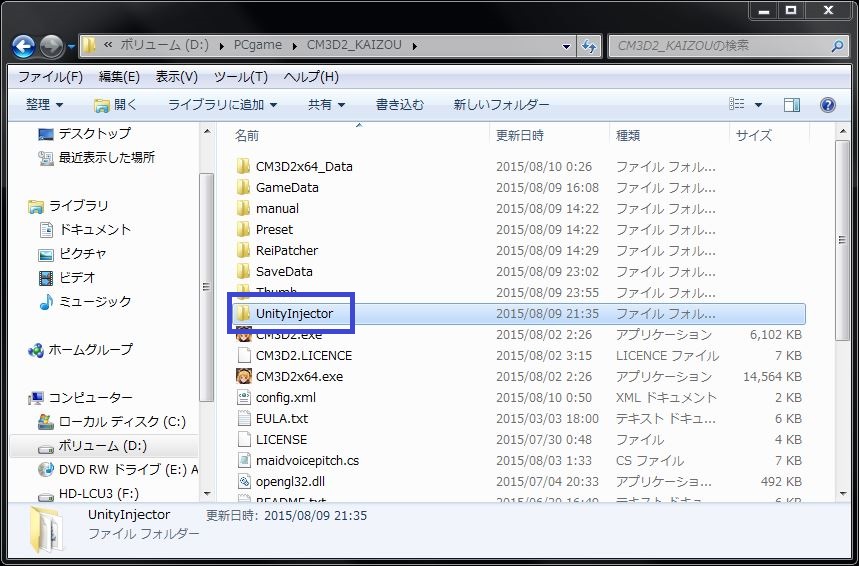Sort by 種類 column header
Viewport: 859px width, 566px height.
(628, 135)
